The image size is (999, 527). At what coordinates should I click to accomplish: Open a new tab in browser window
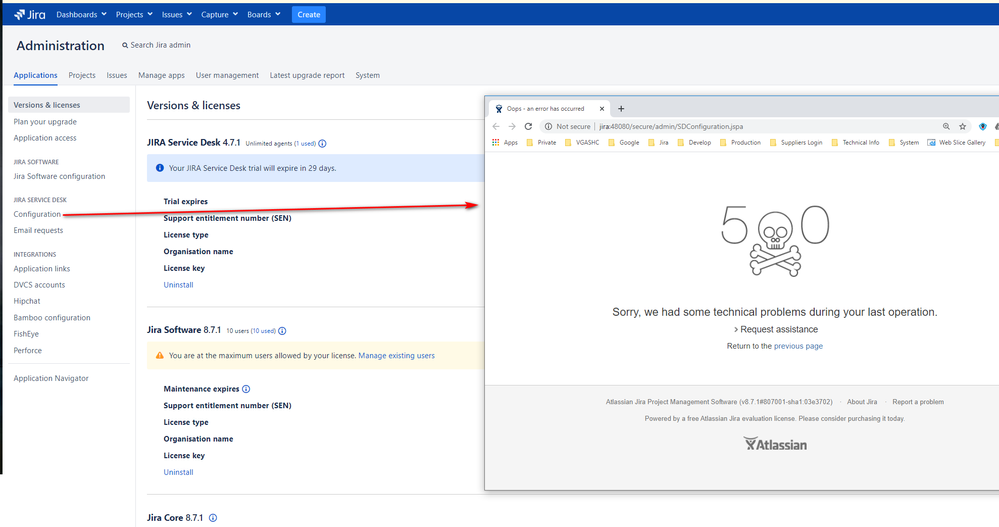click(621, 109)
